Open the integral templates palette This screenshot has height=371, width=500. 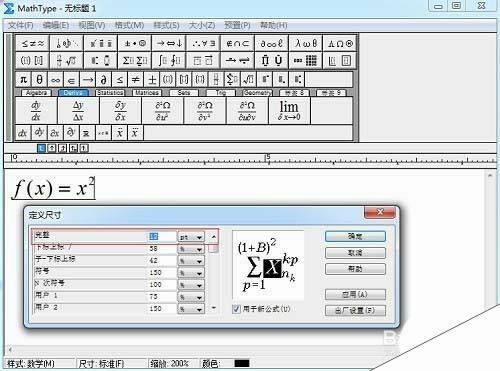169,61
